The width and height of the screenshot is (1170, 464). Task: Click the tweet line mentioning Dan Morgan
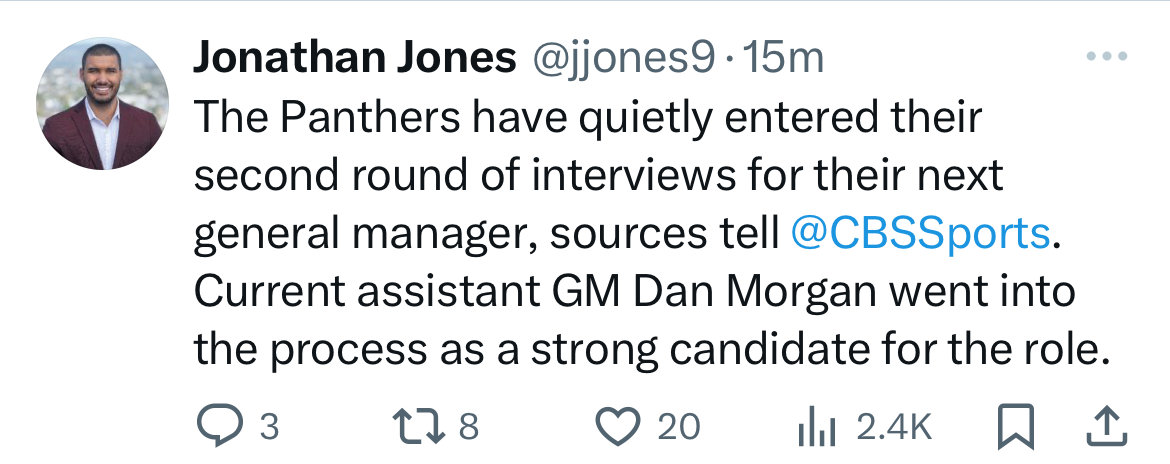[x=634, y=292]
